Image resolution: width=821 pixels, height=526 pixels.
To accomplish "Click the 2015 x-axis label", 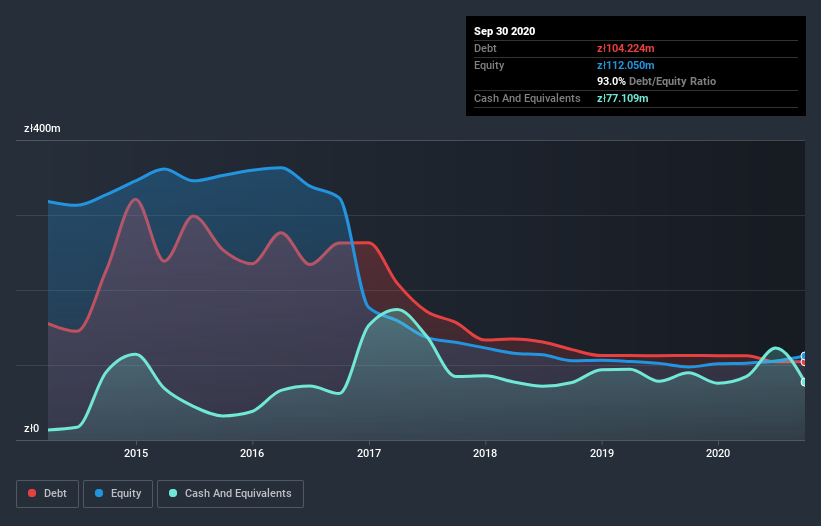I will [x=136, y=453].
